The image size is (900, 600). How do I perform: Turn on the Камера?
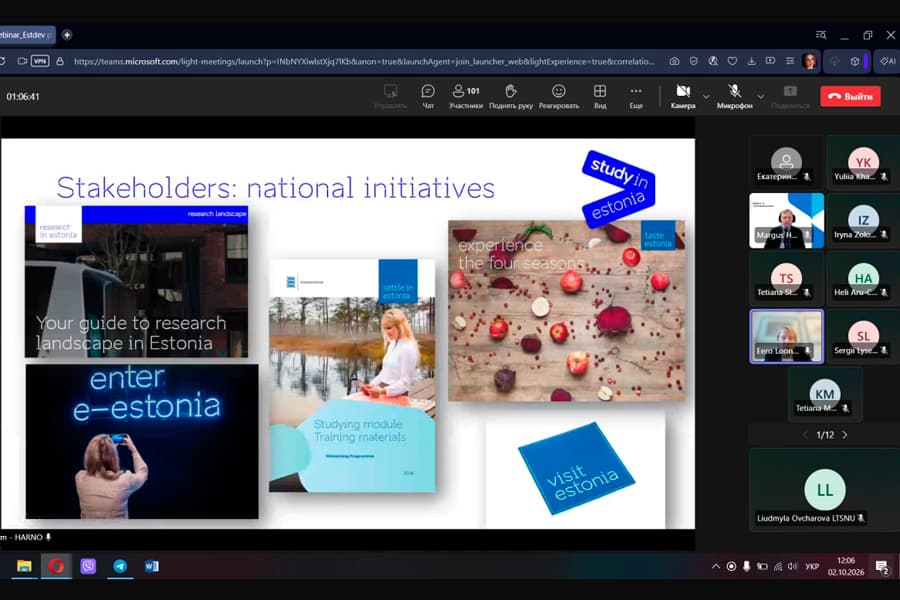click(x=683, y=96)
